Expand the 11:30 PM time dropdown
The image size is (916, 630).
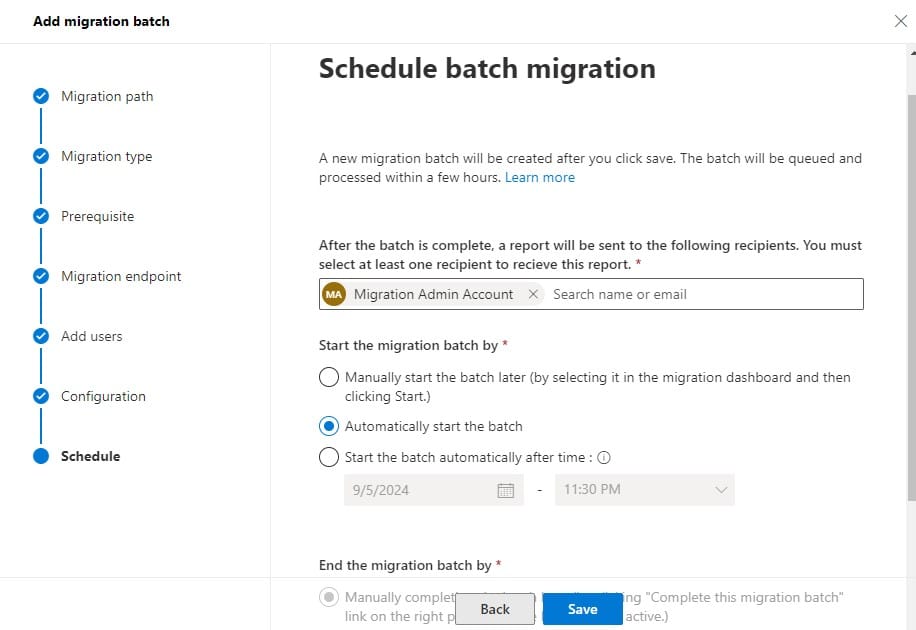click(718, 490)
